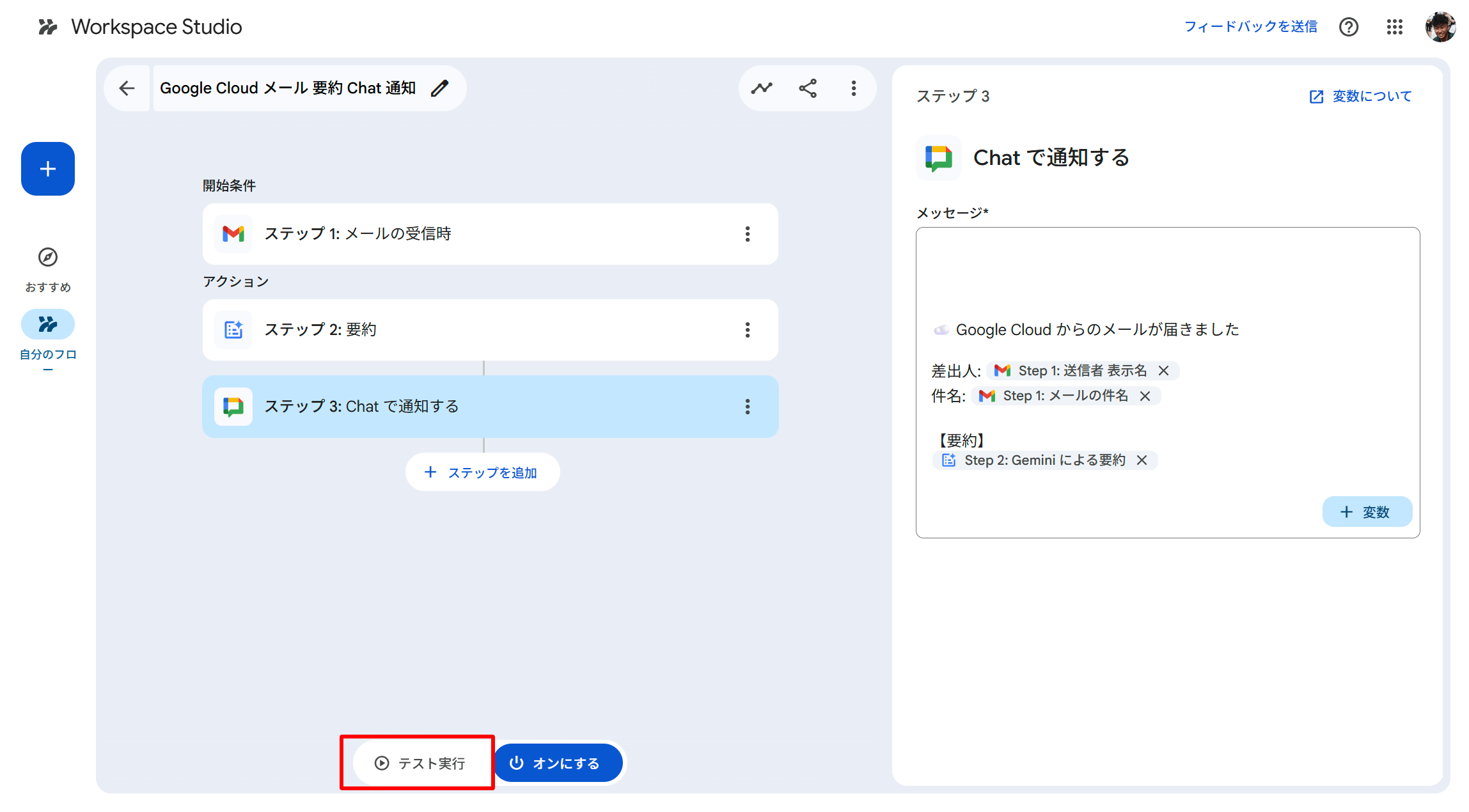Viewport: 1469px width, 812px height.
Task: Turn on the flow with オンにする
Action: (x=558, y=763)
